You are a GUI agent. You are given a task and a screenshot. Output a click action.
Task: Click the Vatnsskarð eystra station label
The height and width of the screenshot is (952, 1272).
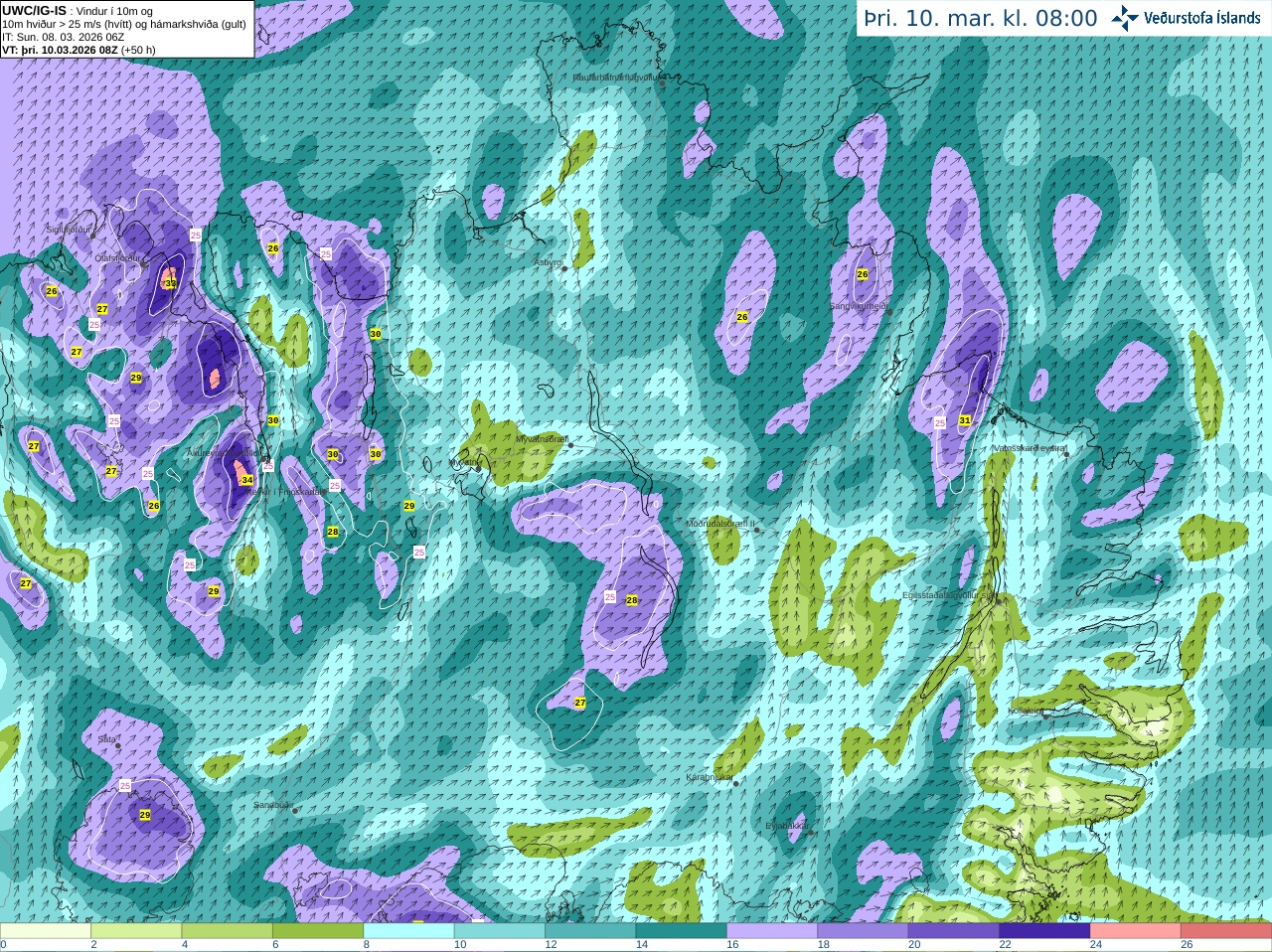tap(1030, 448)
